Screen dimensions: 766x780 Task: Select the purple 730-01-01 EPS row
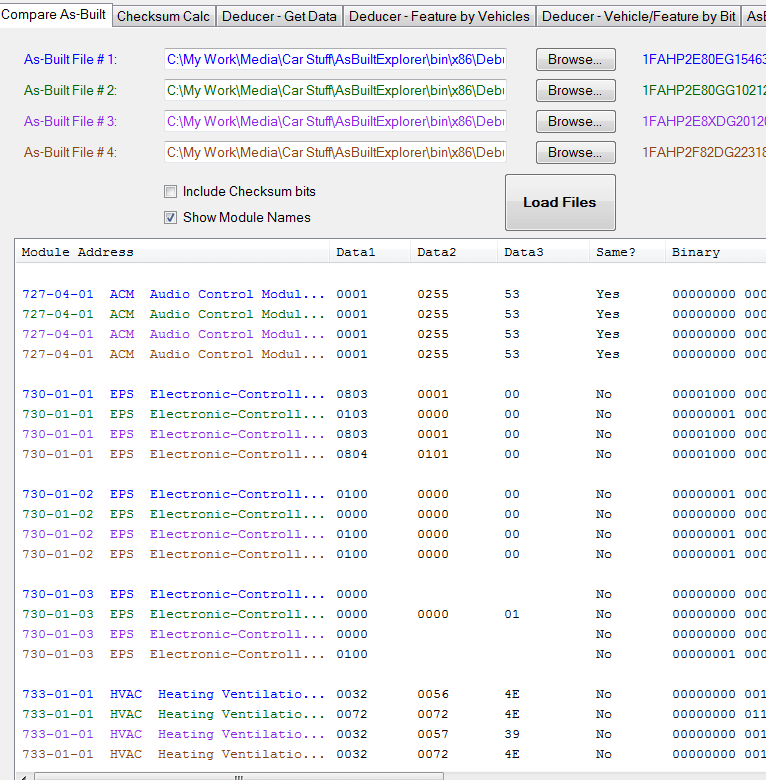click(x=393, y=434)
